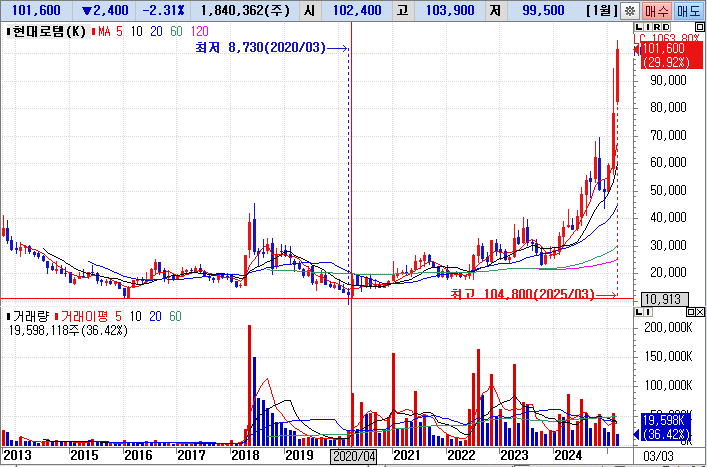Expand the 거래이평 volume average indicator label
Image resolution: width=707 pixels, height=467 pixels.
click(x=90, y=316)
